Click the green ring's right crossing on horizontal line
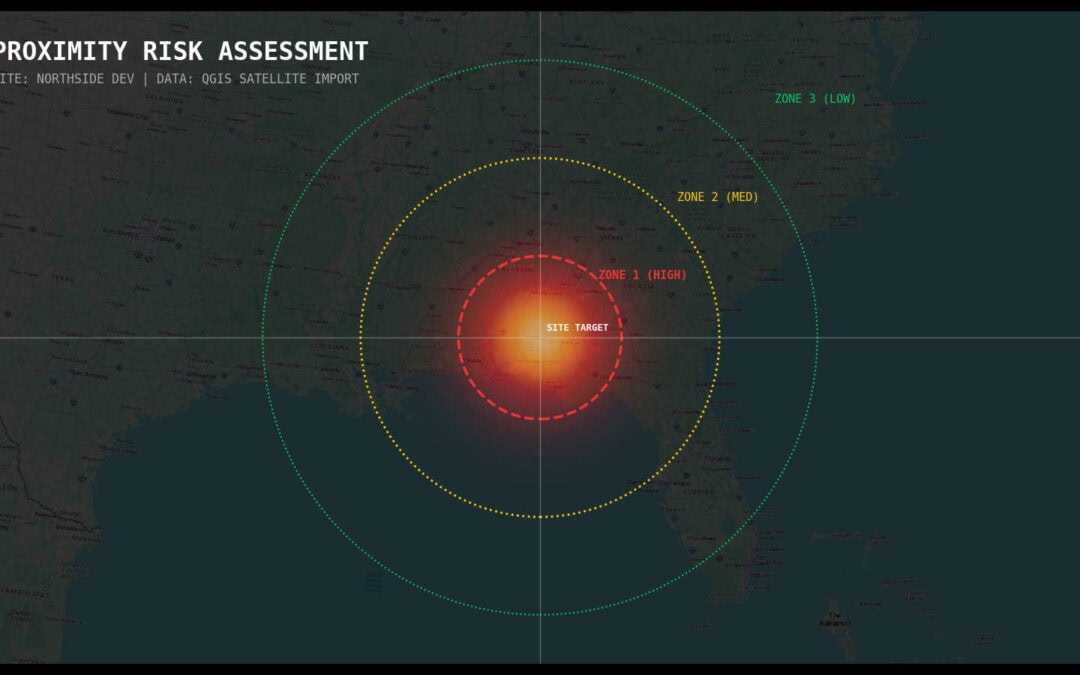This screenshot has height=675, width=1080. (818, 338)
